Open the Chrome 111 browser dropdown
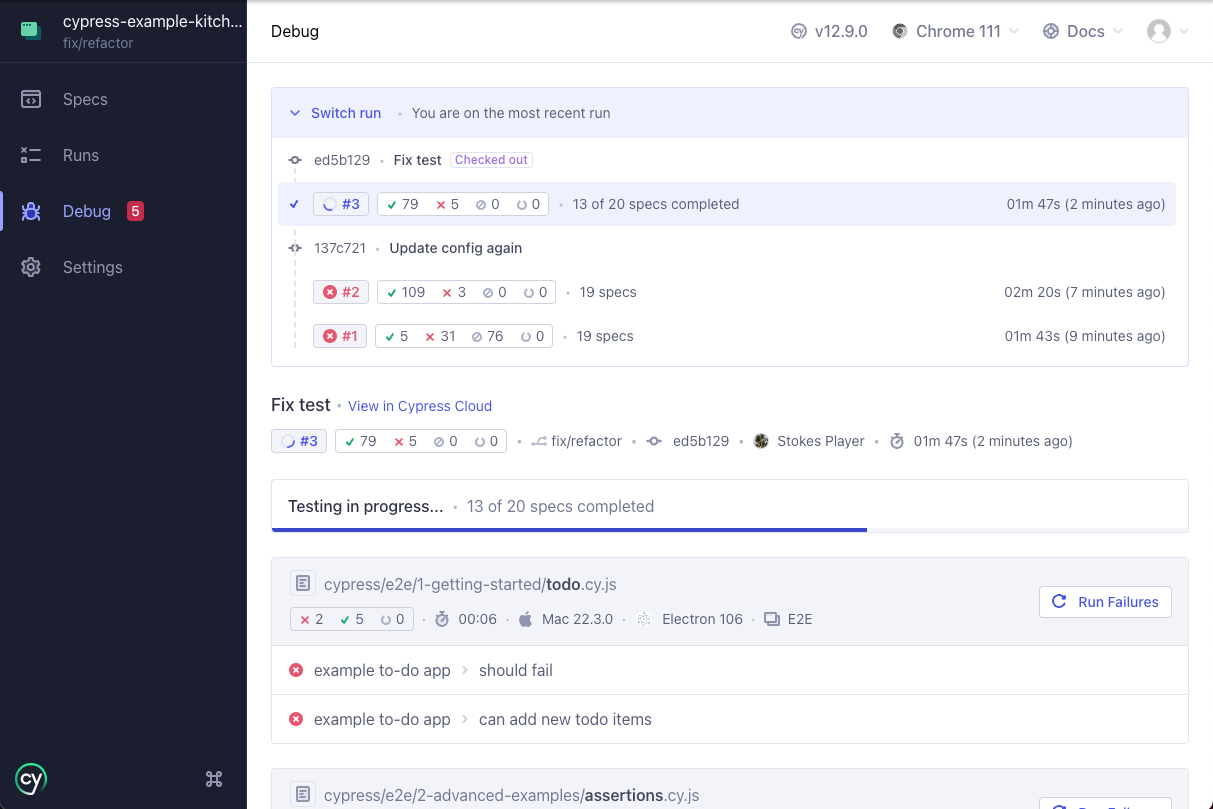The width and height of the screenshot is (1213, 809). (x=955, y=31)
